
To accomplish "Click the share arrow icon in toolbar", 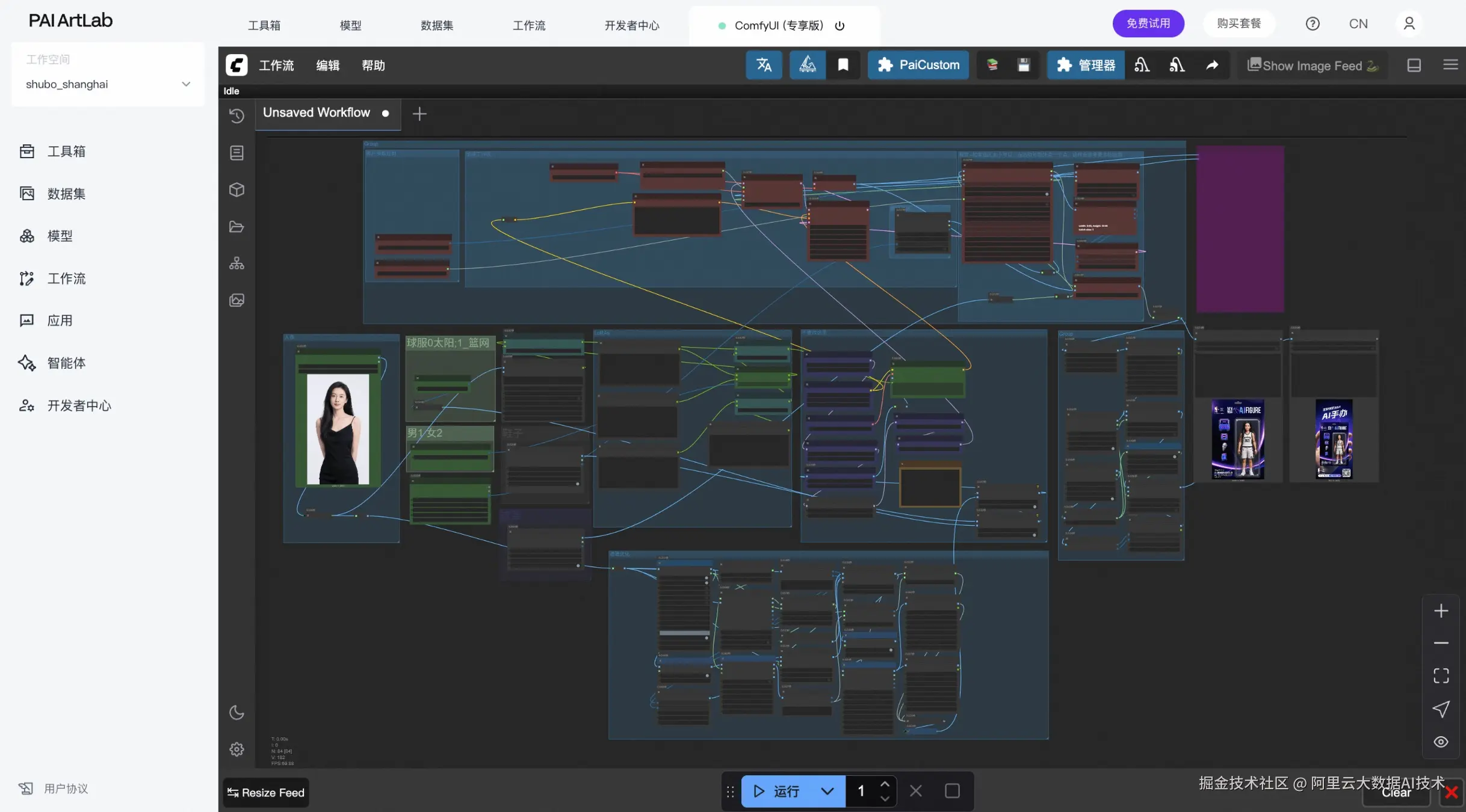I will [1212, 65].
